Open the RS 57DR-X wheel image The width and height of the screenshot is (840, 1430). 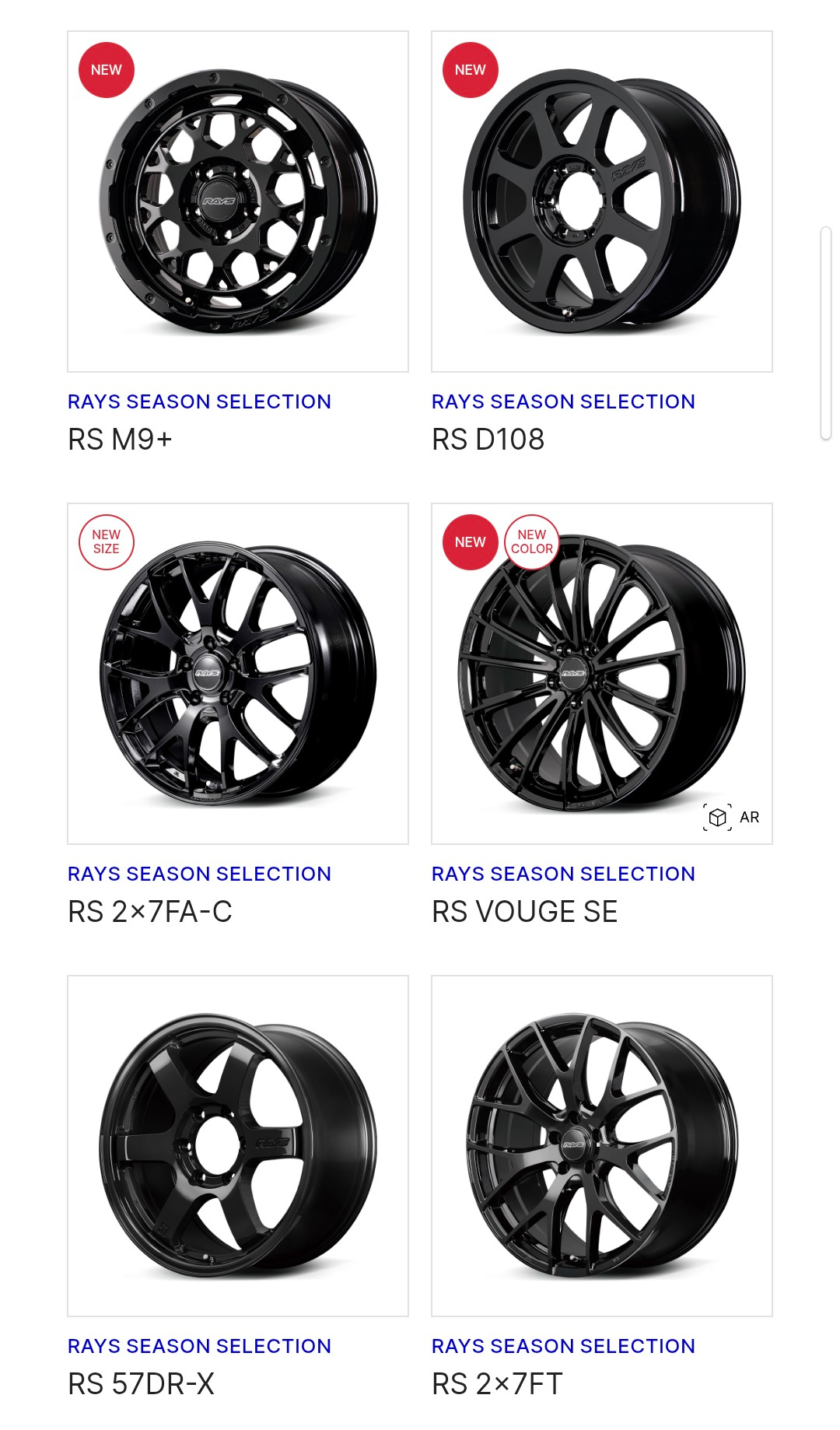(238, 1146)
